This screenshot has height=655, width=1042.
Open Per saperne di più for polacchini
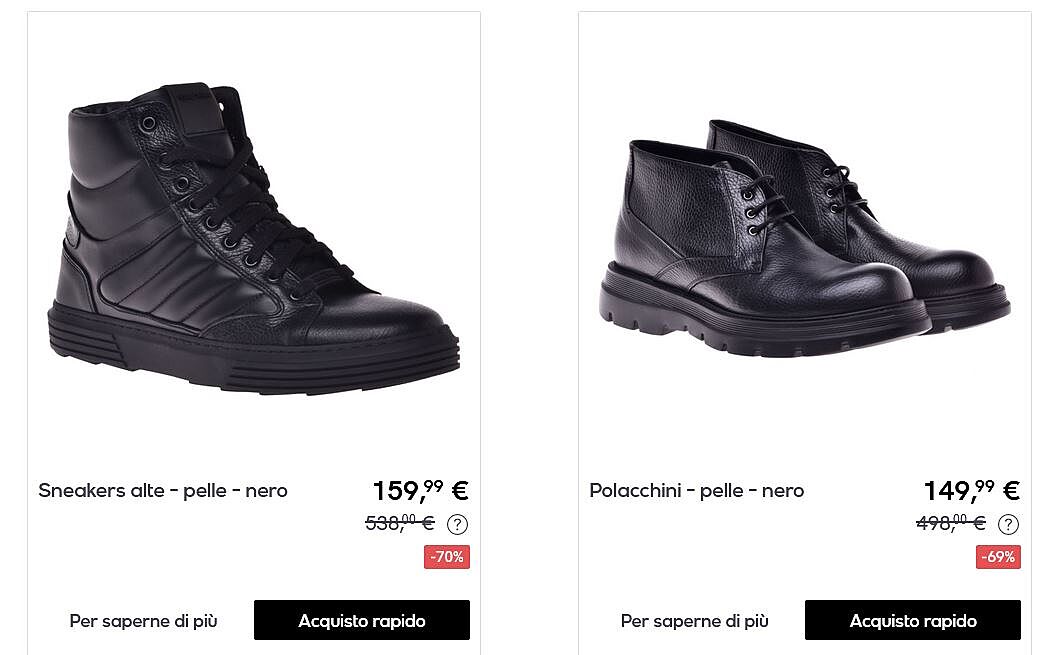694,620
